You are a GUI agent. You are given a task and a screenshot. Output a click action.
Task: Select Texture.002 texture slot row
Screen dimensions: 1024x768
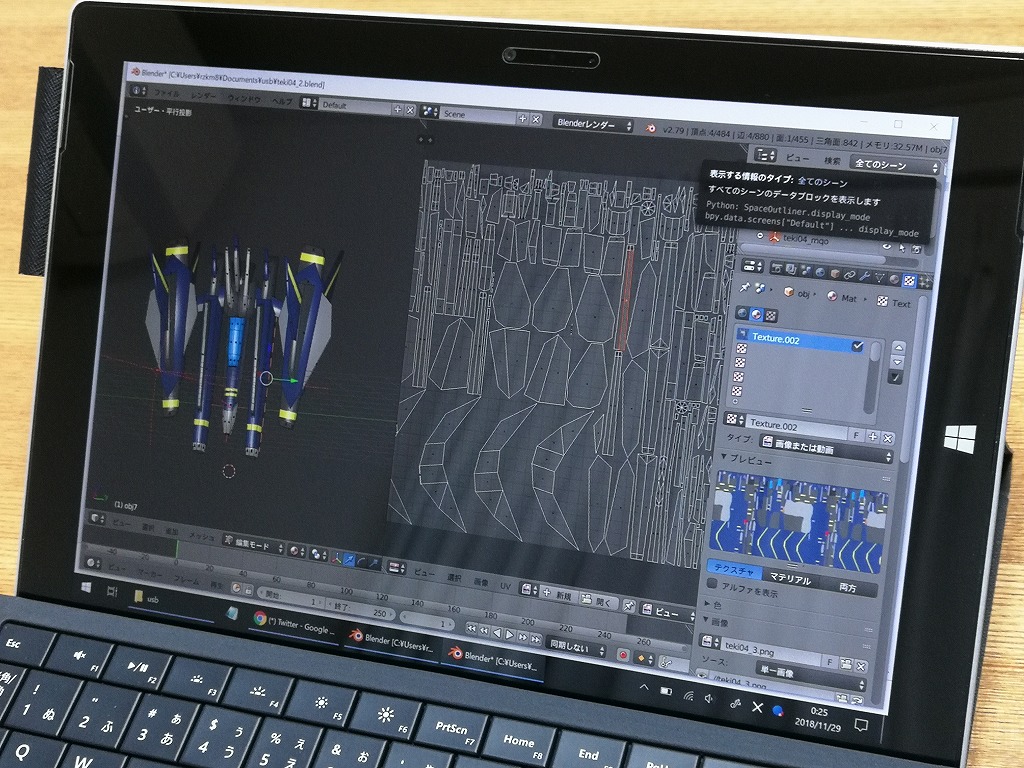pos(800,340)
